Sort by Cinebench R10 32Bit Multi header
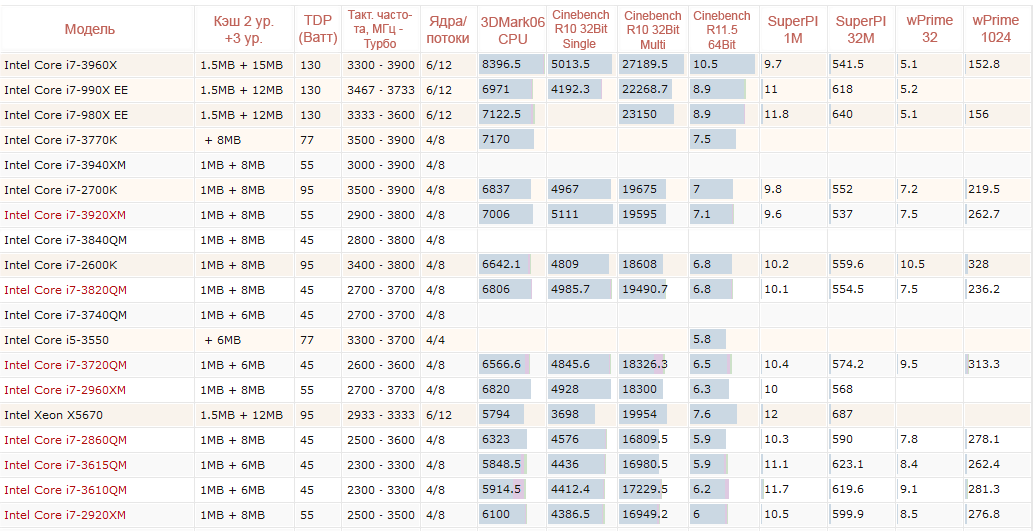 pos(653,30)
